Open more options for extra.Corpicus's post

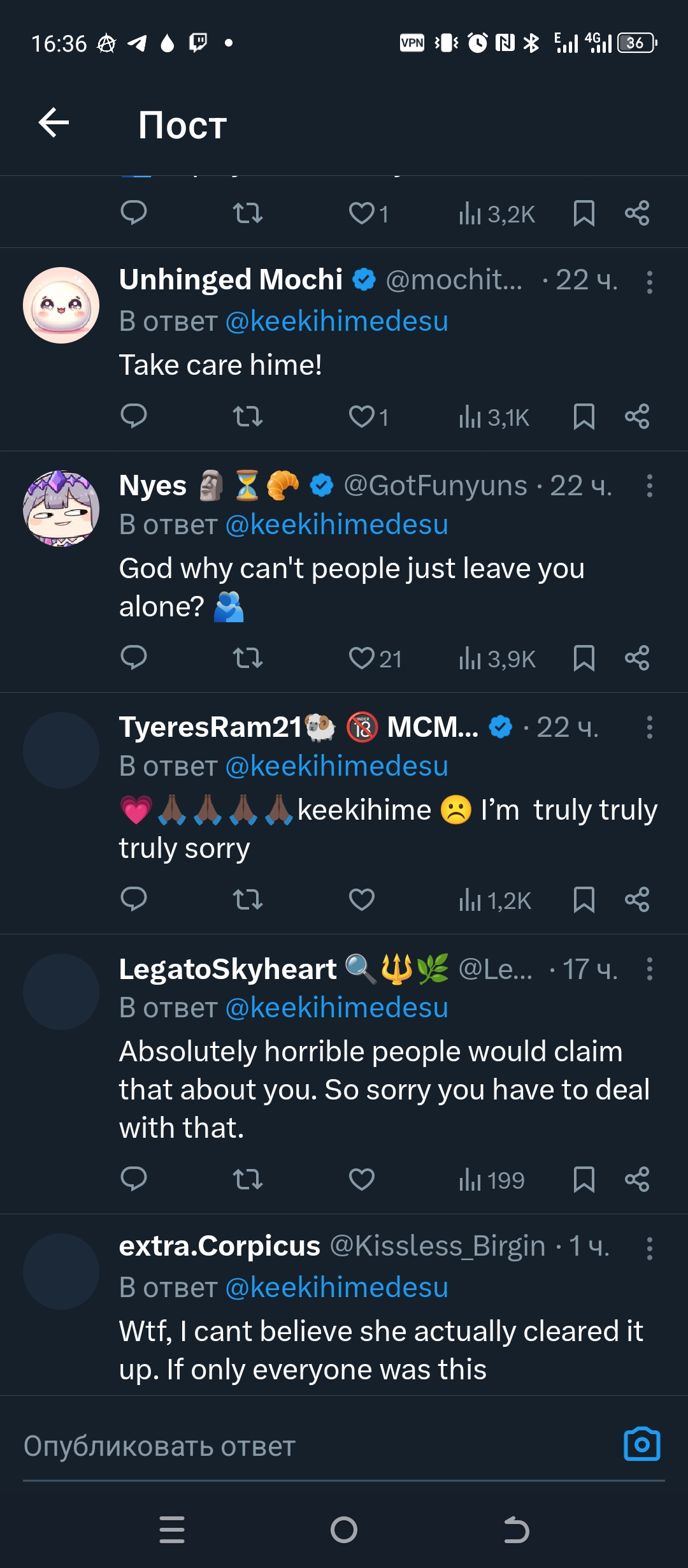tap(649, 1249)
